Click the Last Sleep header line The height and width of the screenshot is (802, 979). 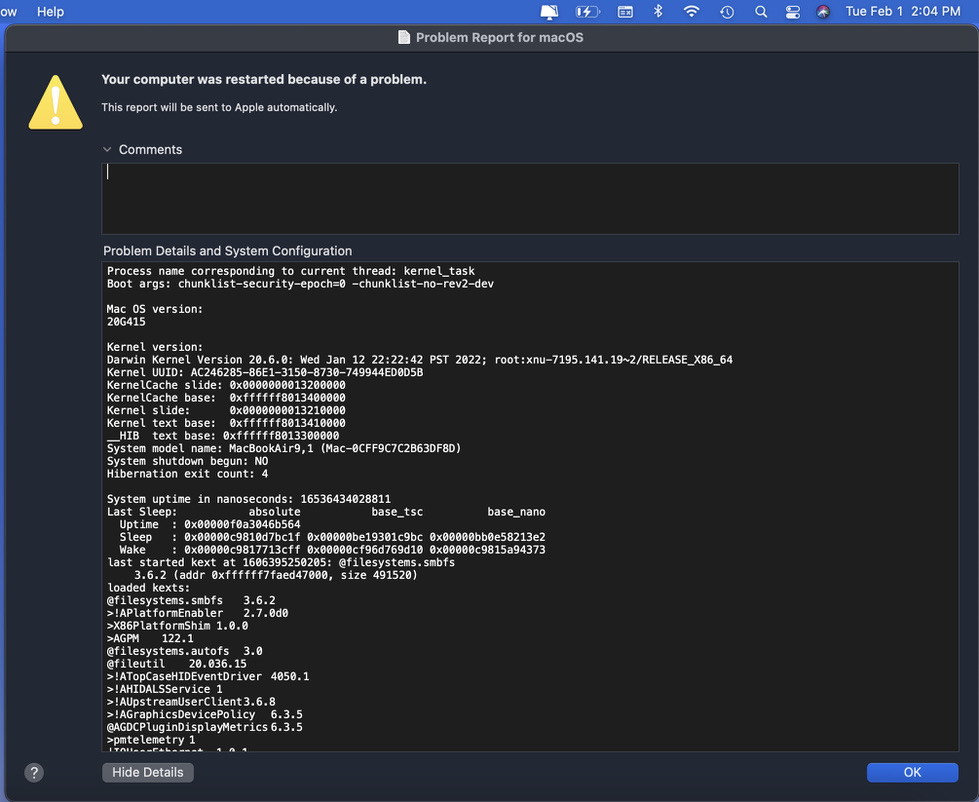[x=326, y=512]
